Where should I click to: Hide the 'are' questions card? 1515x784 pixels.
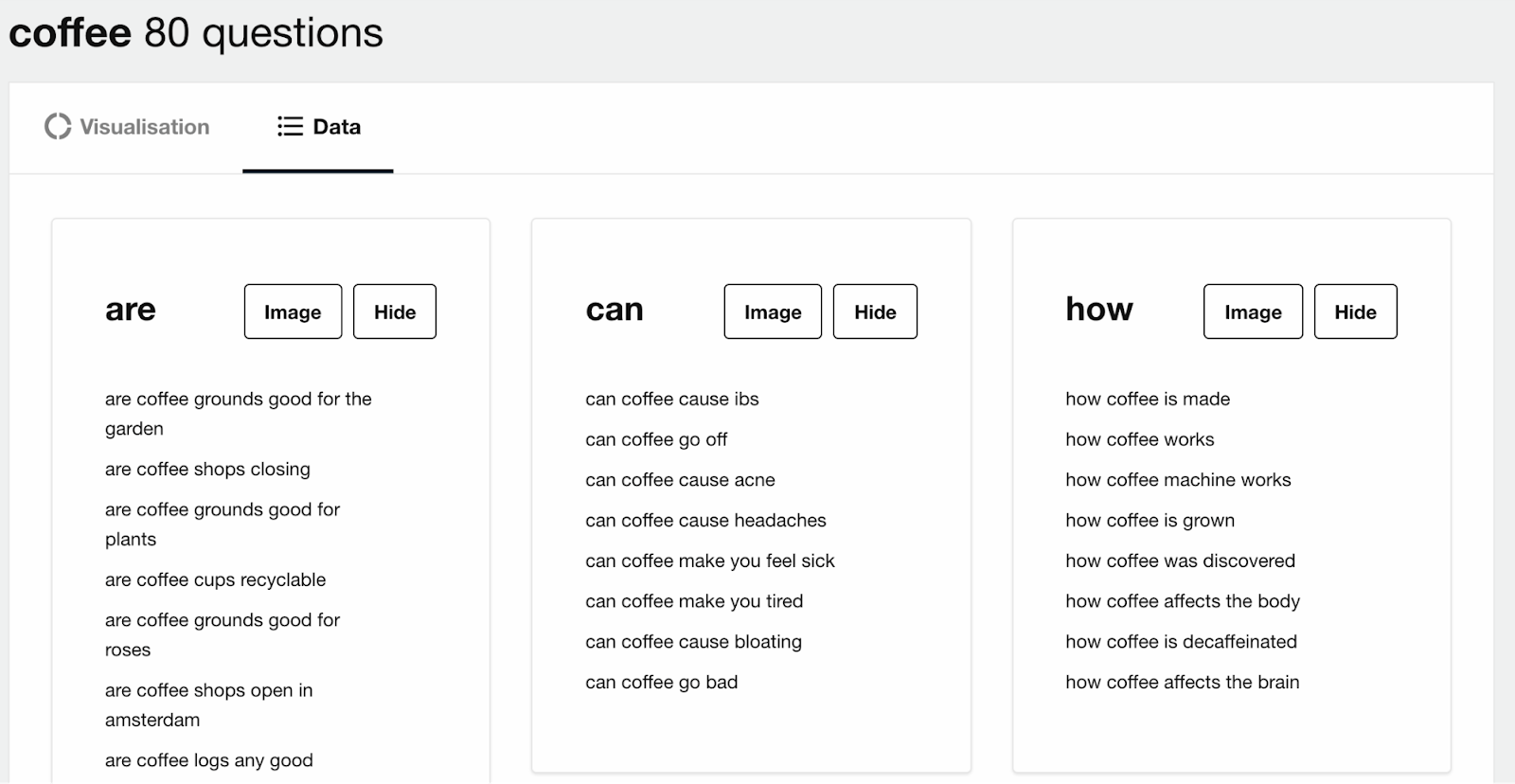[395, 312]
